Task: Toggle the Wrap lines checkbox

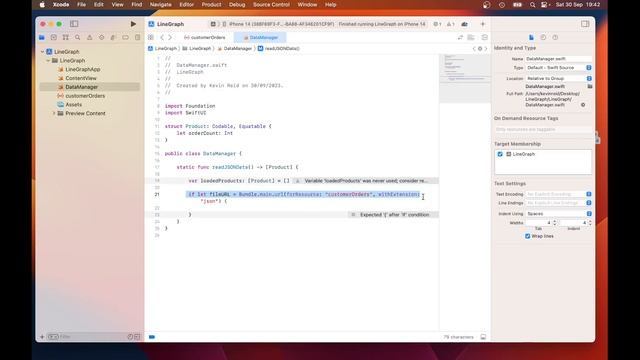Action: click(527, 236)
